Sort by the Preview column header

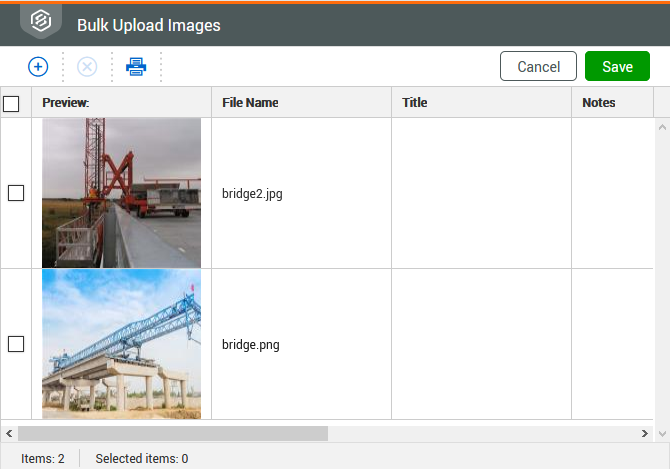coord(121,103)
